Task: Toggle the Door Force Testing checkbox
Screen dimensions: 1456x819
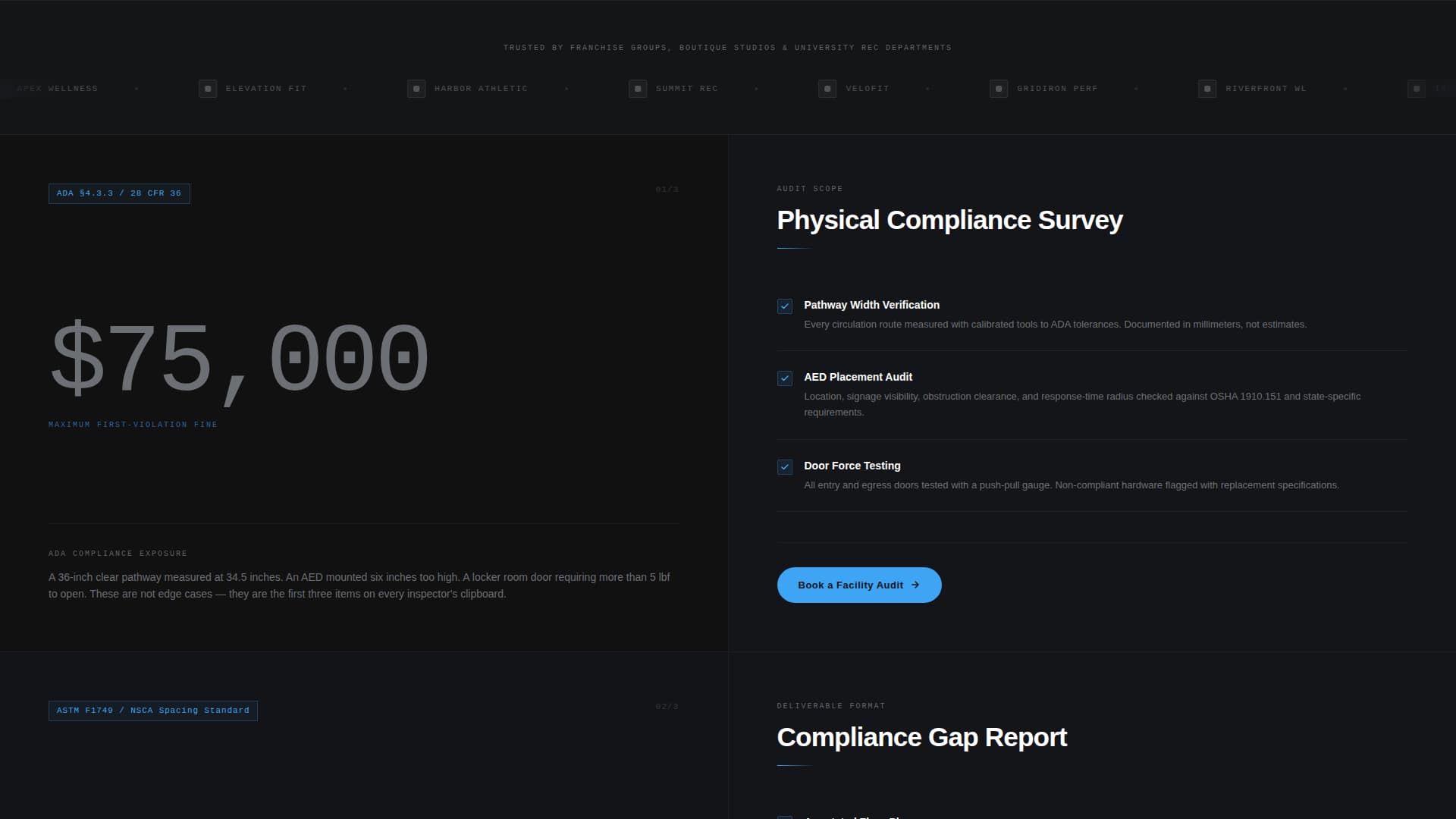Action: pyautogui.click(x=785, y=467)
